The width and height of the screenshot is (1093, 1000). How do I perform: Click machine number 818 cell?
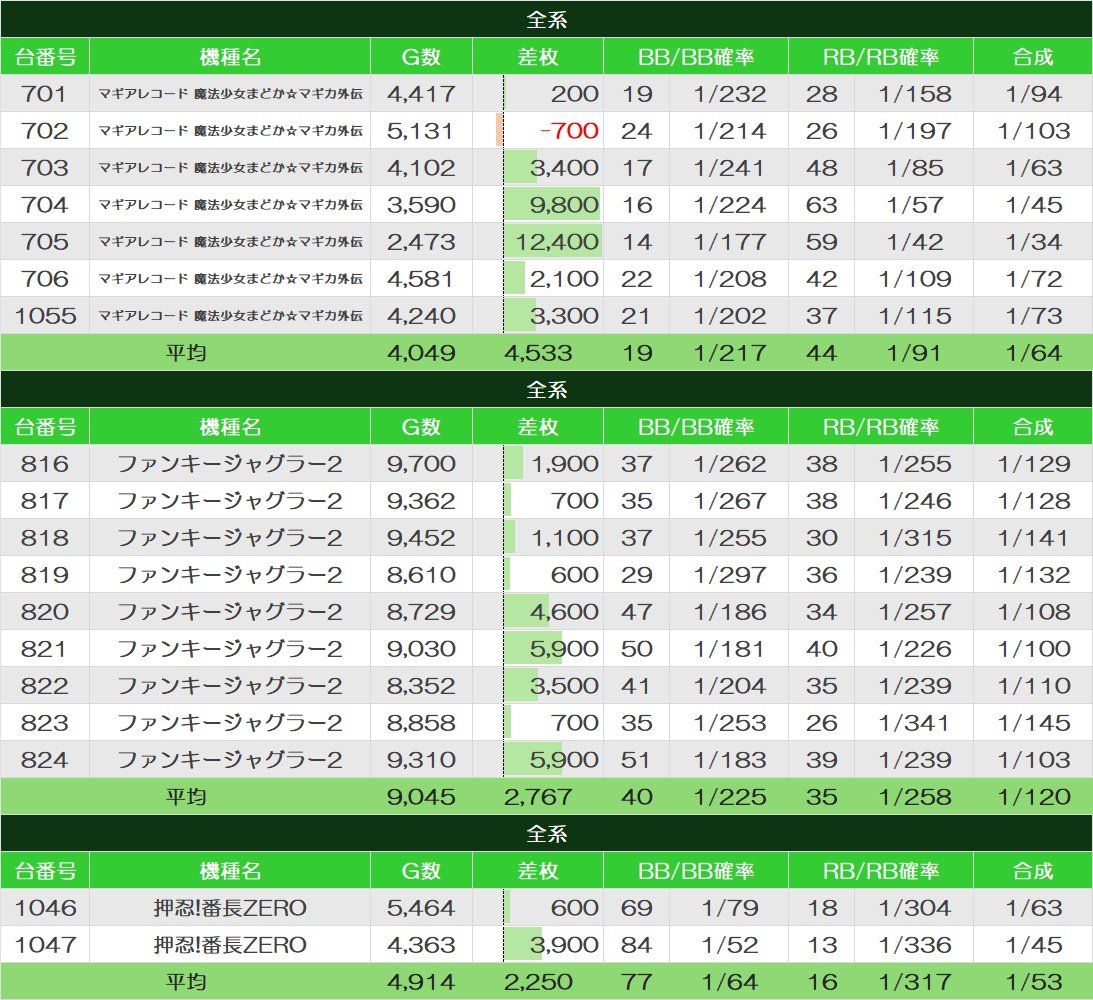pyautogui.click(x=45, y=537)
